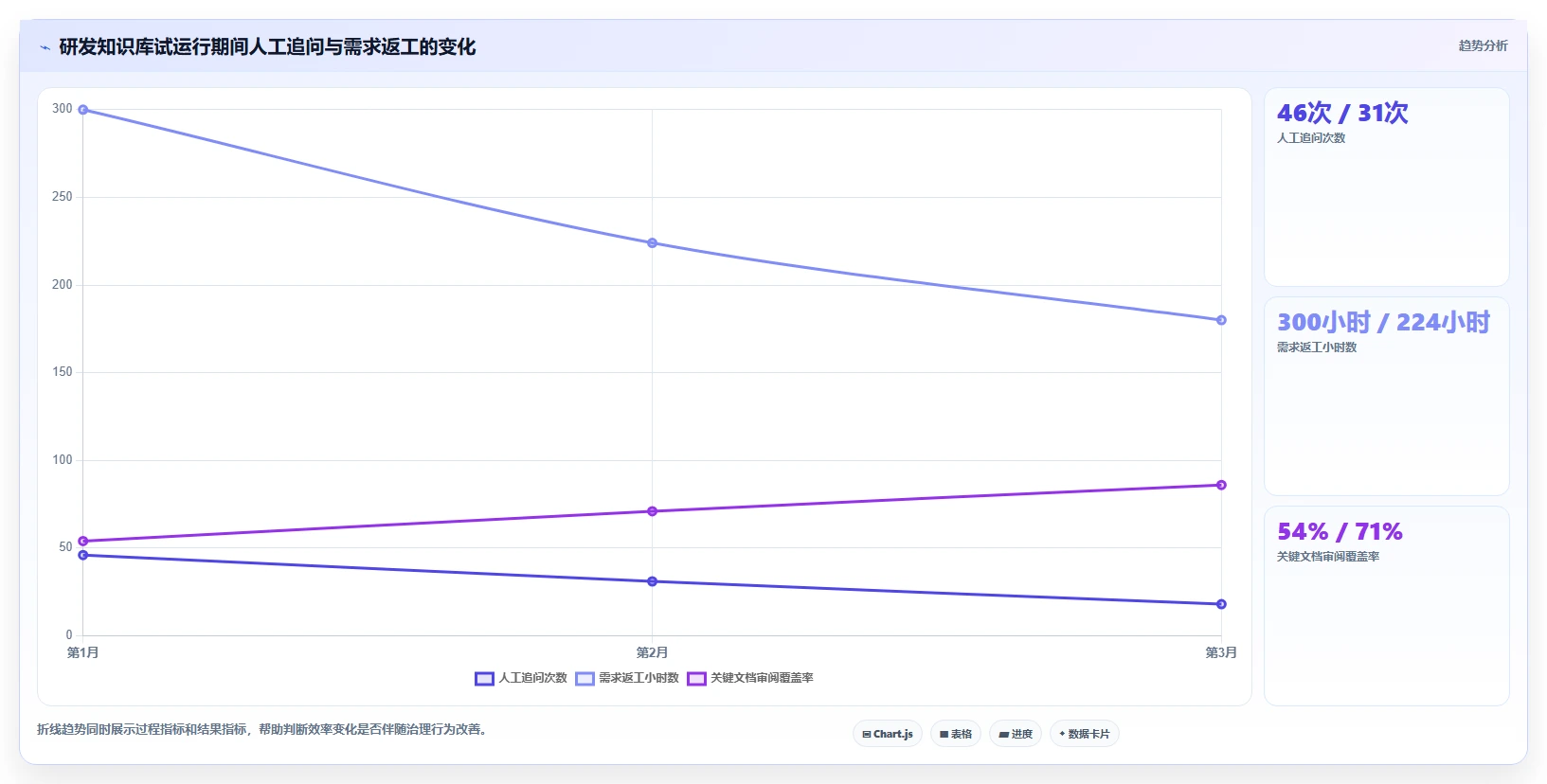Click the 第1月 x-axis label
Image resolution: width=1547 pixels, height=784 pixels.
coord(83,652)
